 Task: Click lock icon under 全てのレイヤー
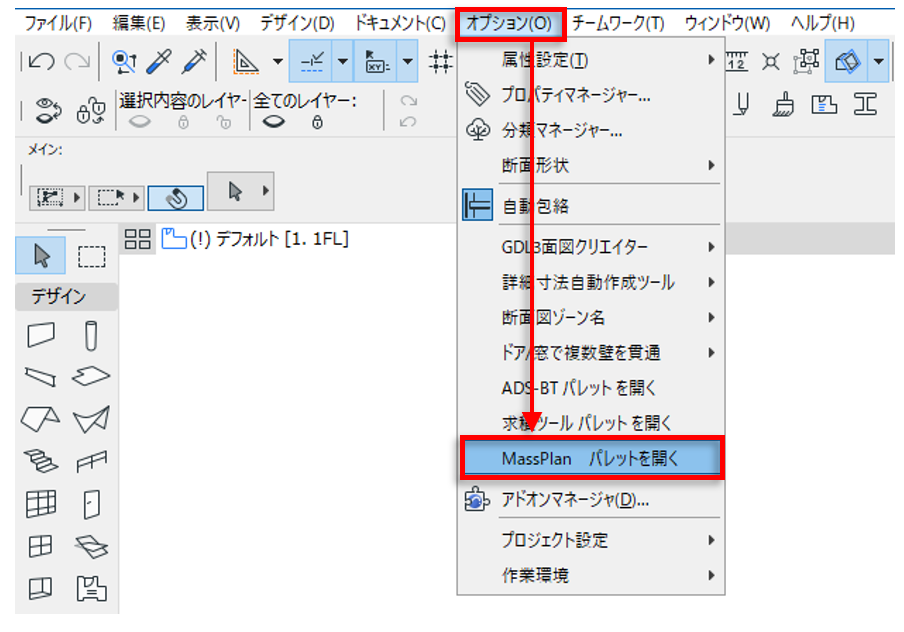[x=317, y=122]
